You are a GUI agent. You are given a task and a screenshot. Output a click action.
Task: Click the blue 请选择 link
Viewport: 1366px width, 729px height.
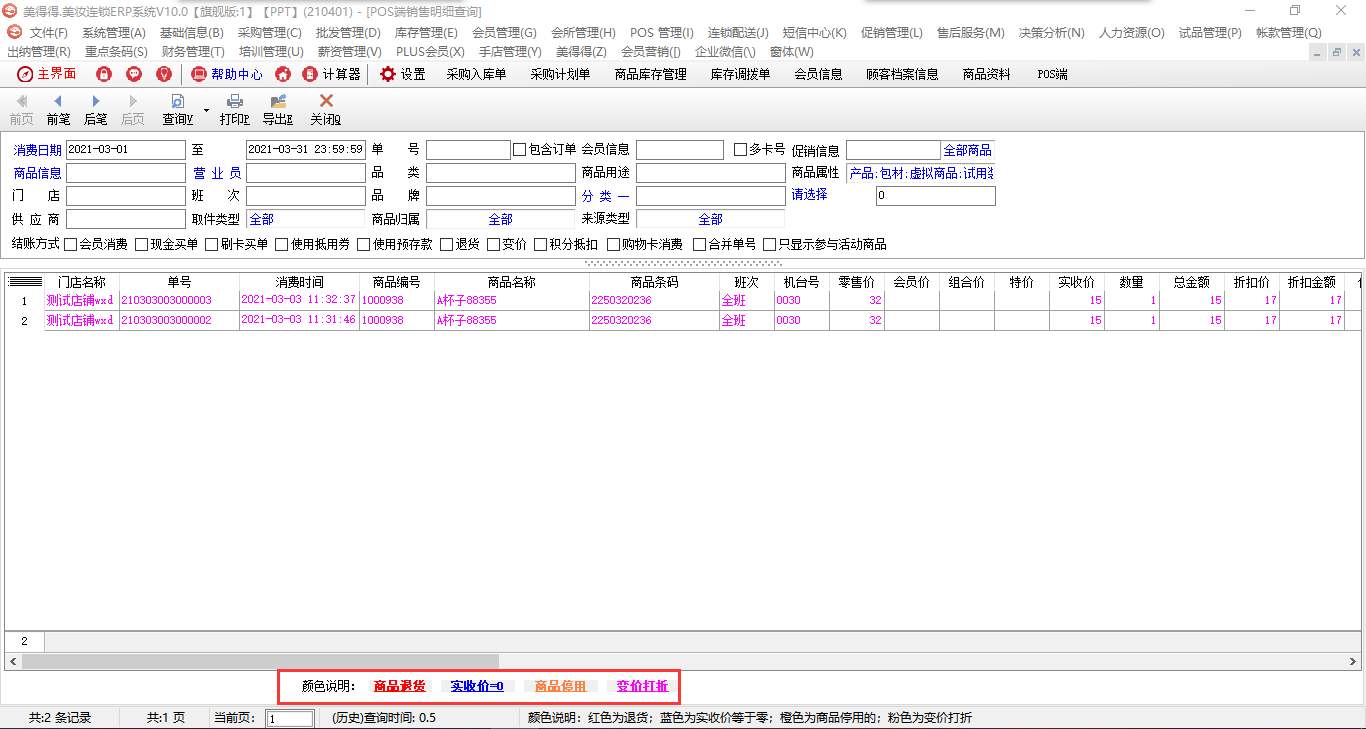[810, 194]
